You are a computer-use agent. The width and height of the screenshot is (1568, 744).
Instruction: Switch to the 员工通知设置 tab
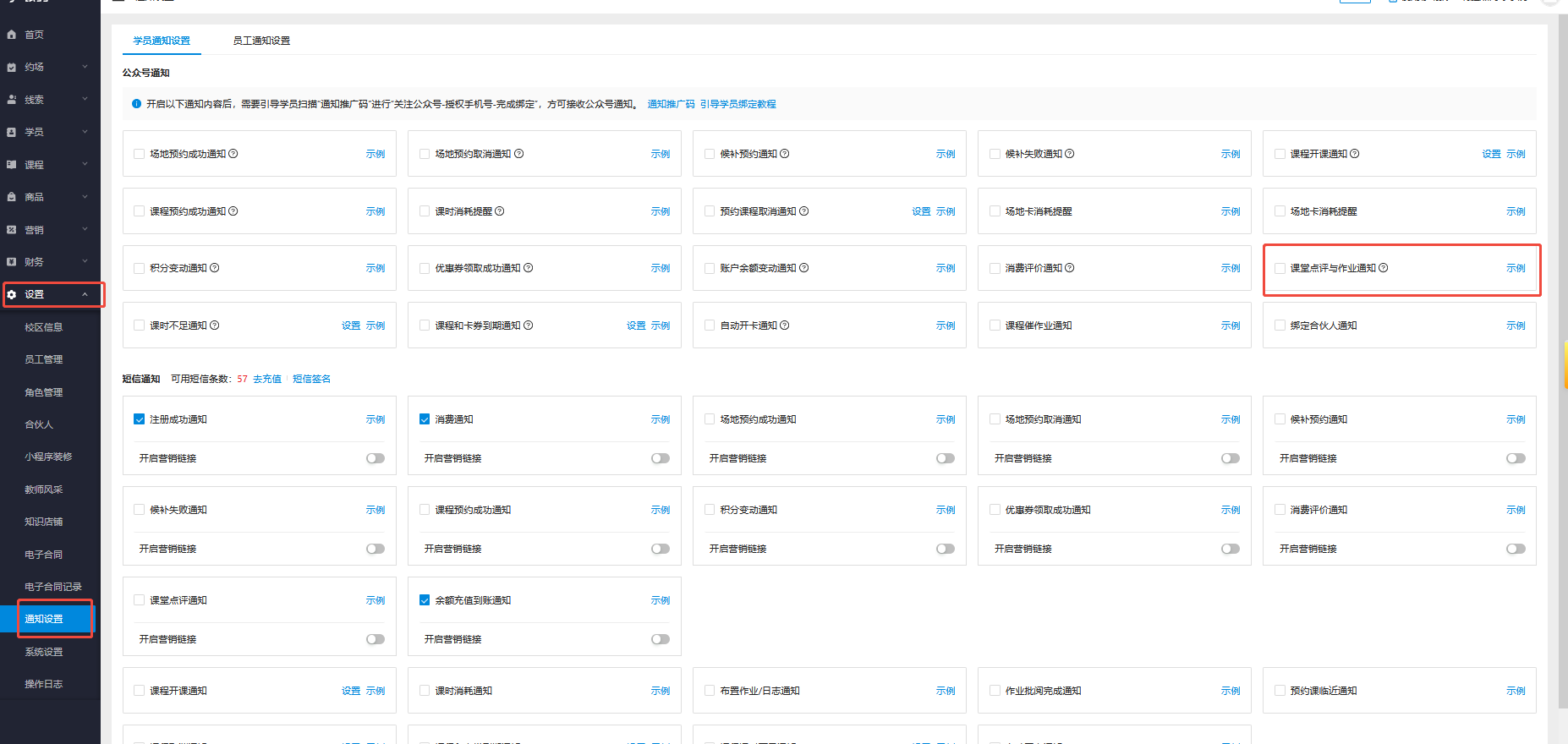[261, 41]
